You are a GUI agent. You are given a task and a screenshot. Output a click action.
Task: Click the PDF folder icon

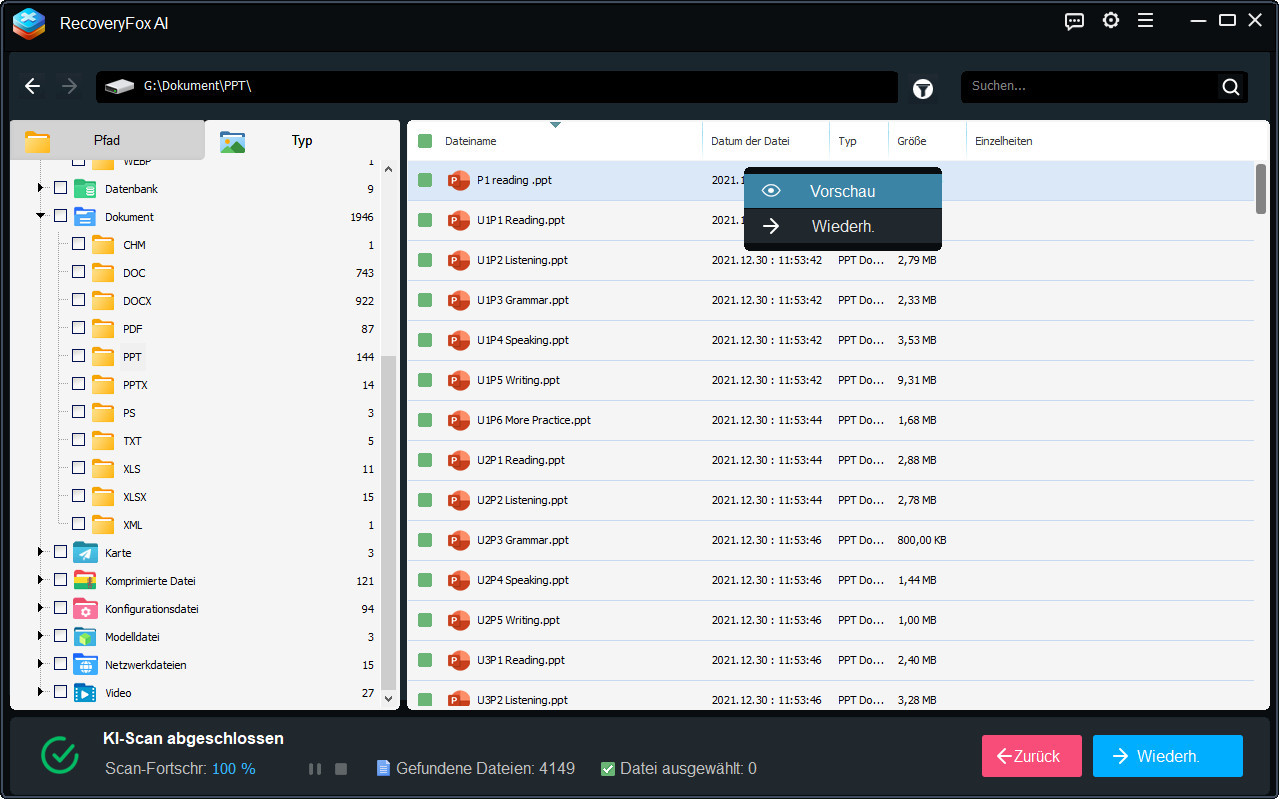tap(103, 329)
